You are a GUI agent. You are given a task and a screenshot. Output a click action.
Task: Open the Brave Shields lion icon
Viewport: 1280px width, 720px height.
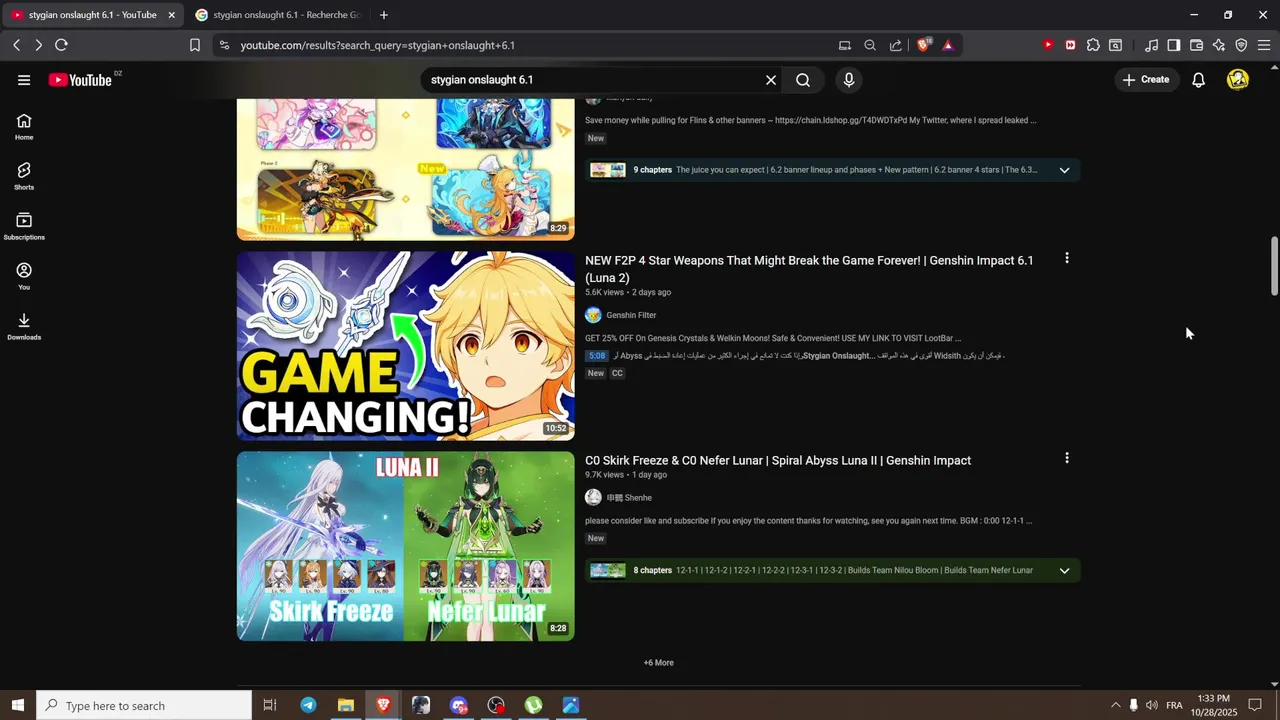(x=924, y=44)
